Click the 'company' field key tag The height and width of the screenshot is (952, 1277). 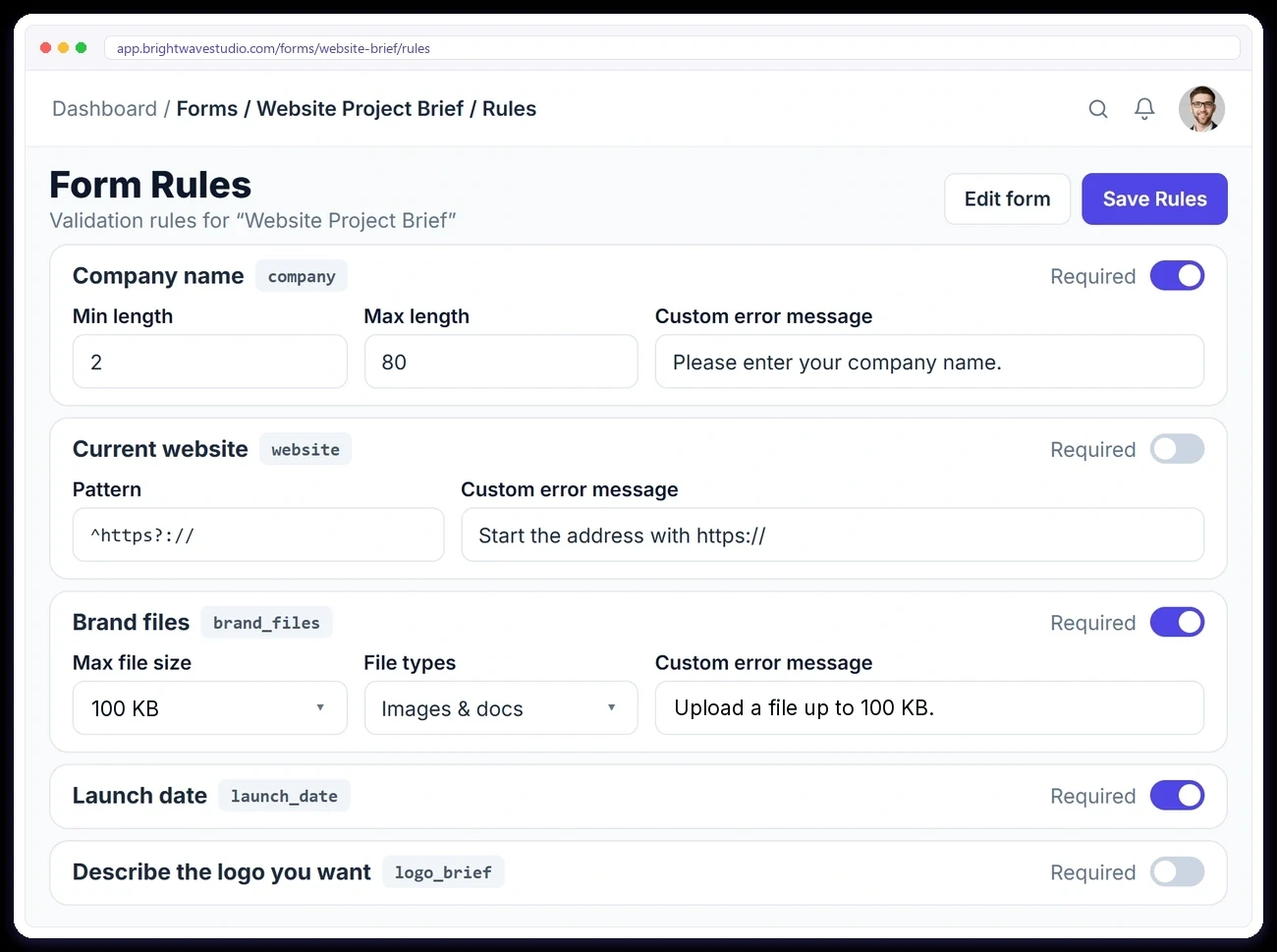click(302, 276)
